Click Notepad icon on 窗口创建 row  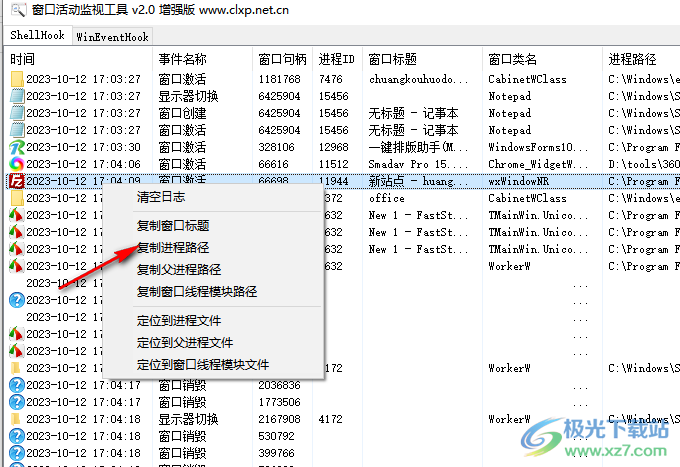point(16,113)
